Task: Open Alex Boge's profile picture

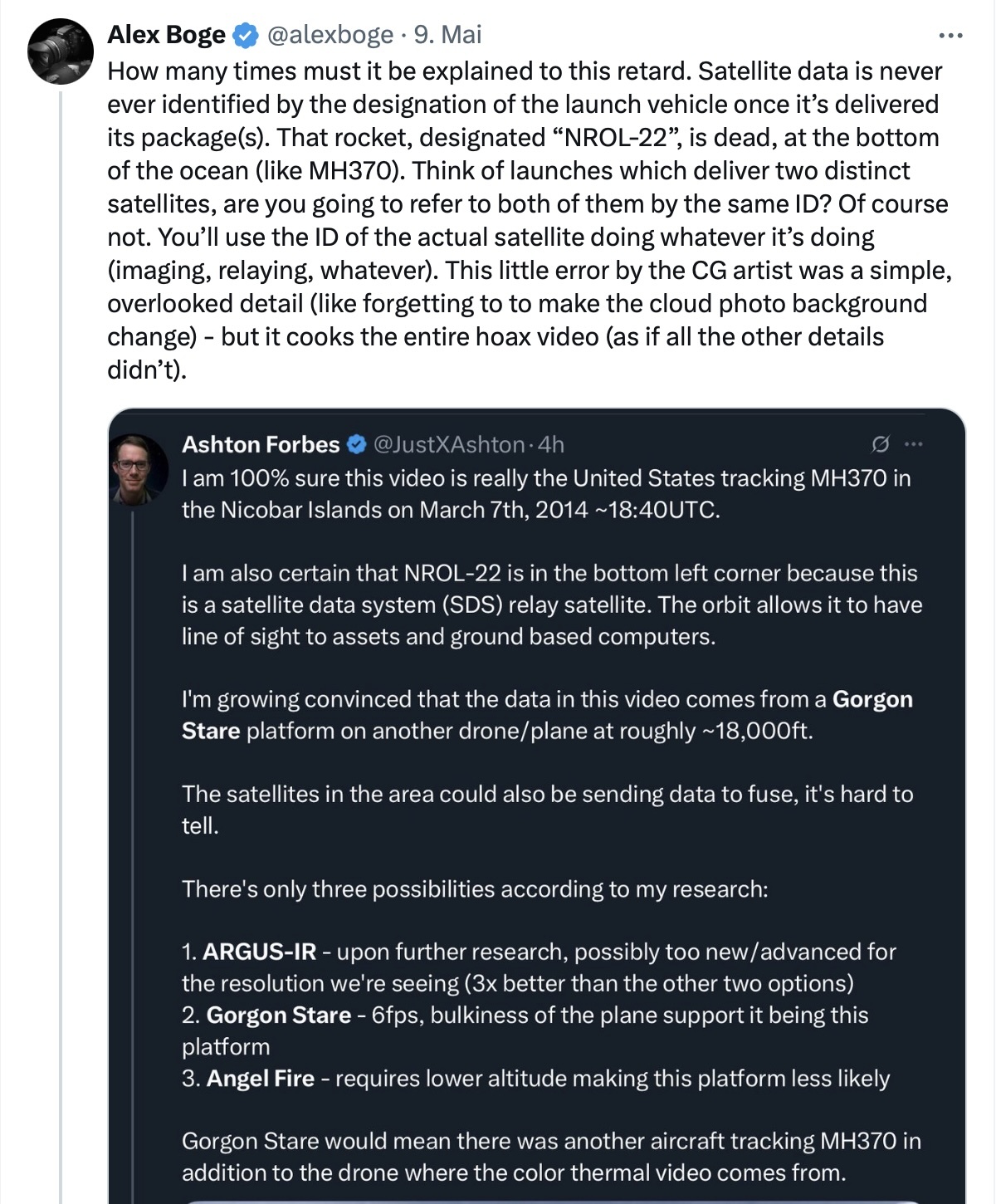Action: point(61,51)
